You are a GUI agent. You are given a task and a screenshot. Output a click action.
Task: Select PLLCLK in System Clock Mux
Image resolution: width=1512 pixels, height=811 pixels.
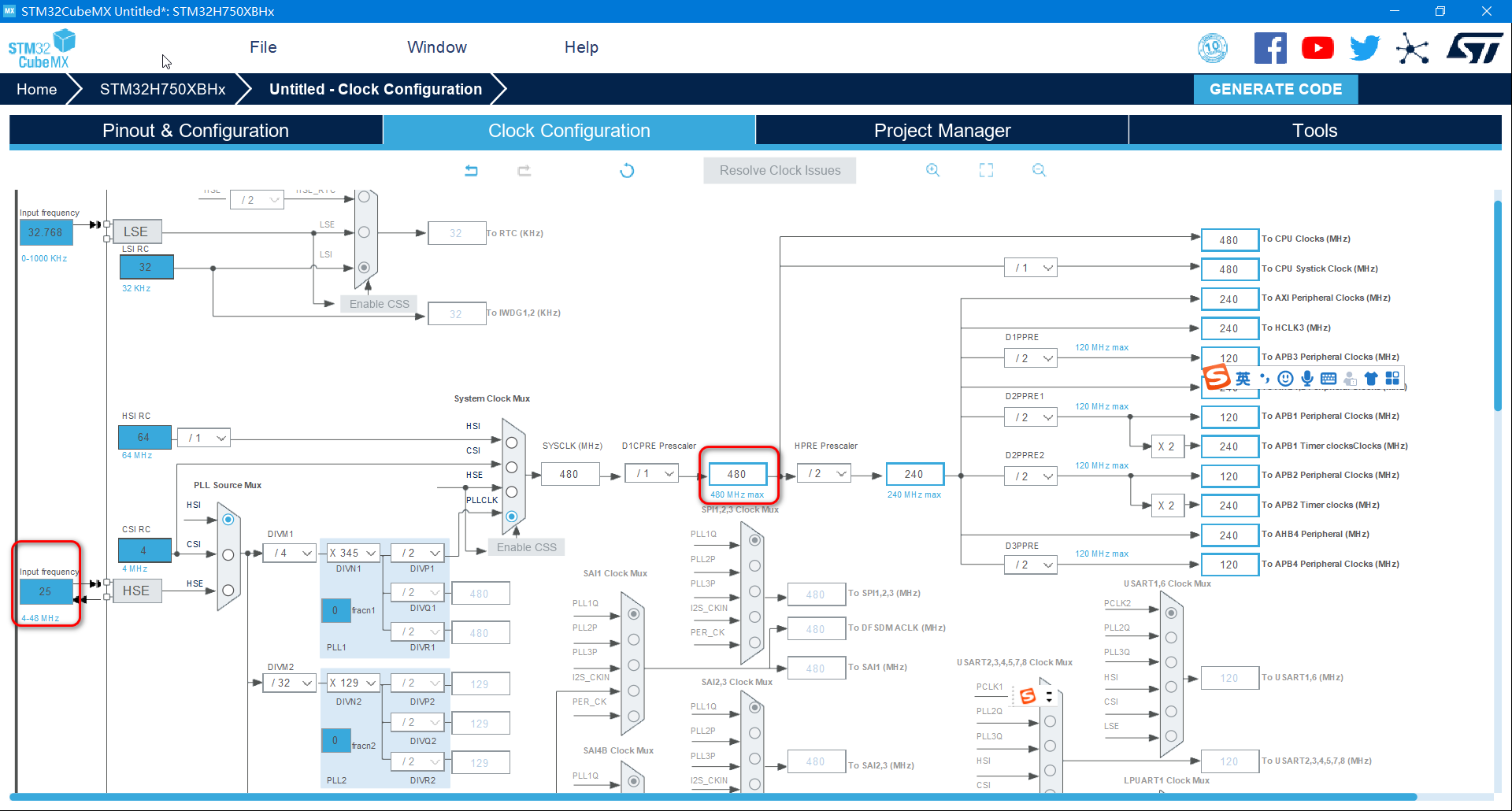[512, 517]
